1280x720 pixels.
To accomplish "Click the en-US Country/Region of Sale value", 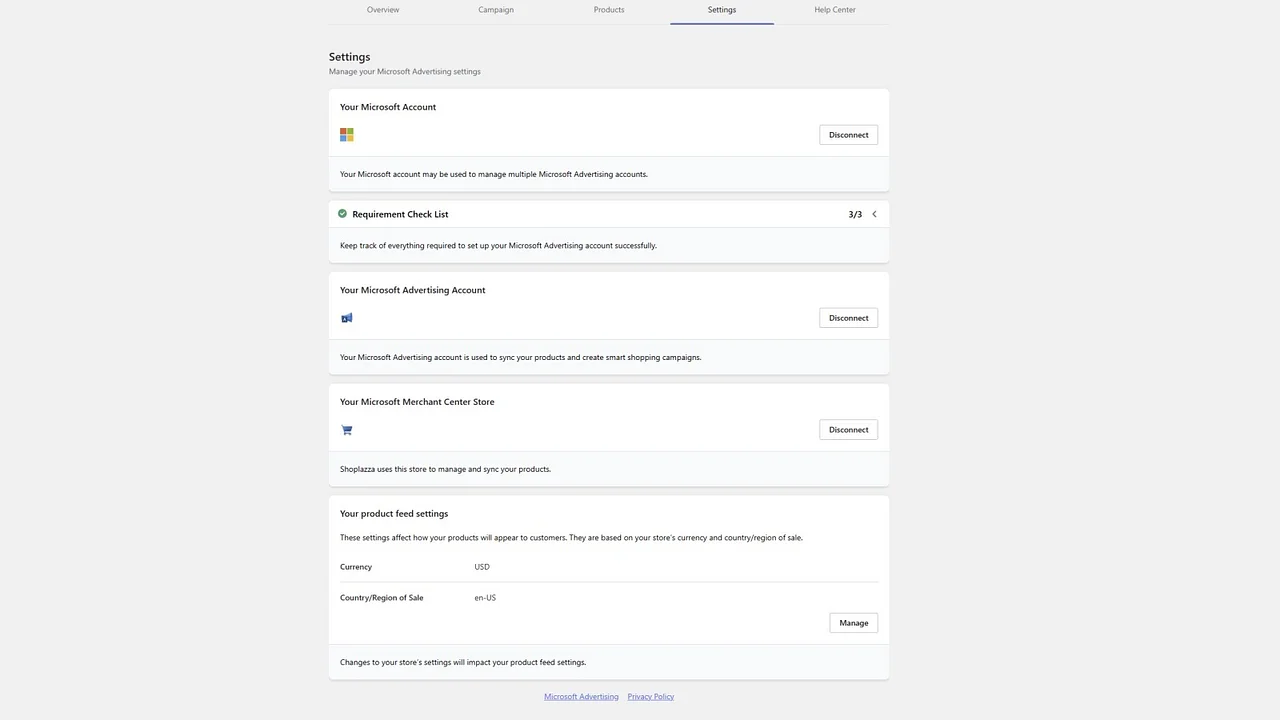I will [484, 597].
